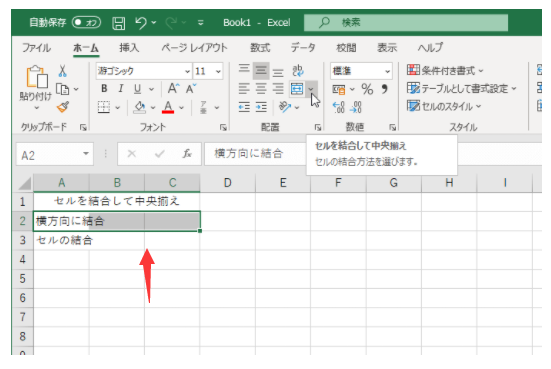Click the Decrease Decimal icon
This screenshot has height=369, width=551.
(x=356, y=107)
